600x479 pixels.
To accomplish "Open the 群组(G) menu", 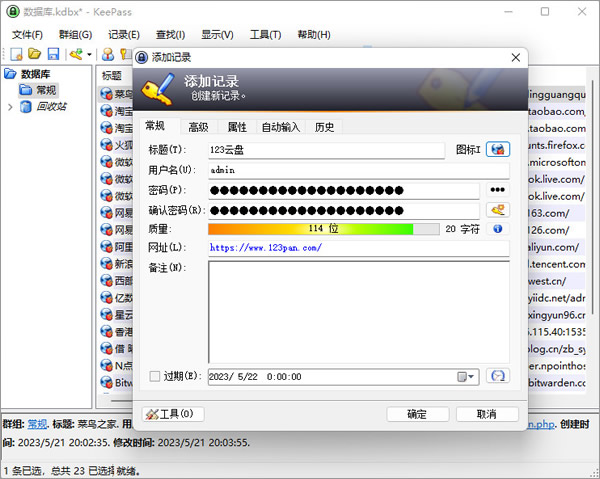I will (75, 35).
